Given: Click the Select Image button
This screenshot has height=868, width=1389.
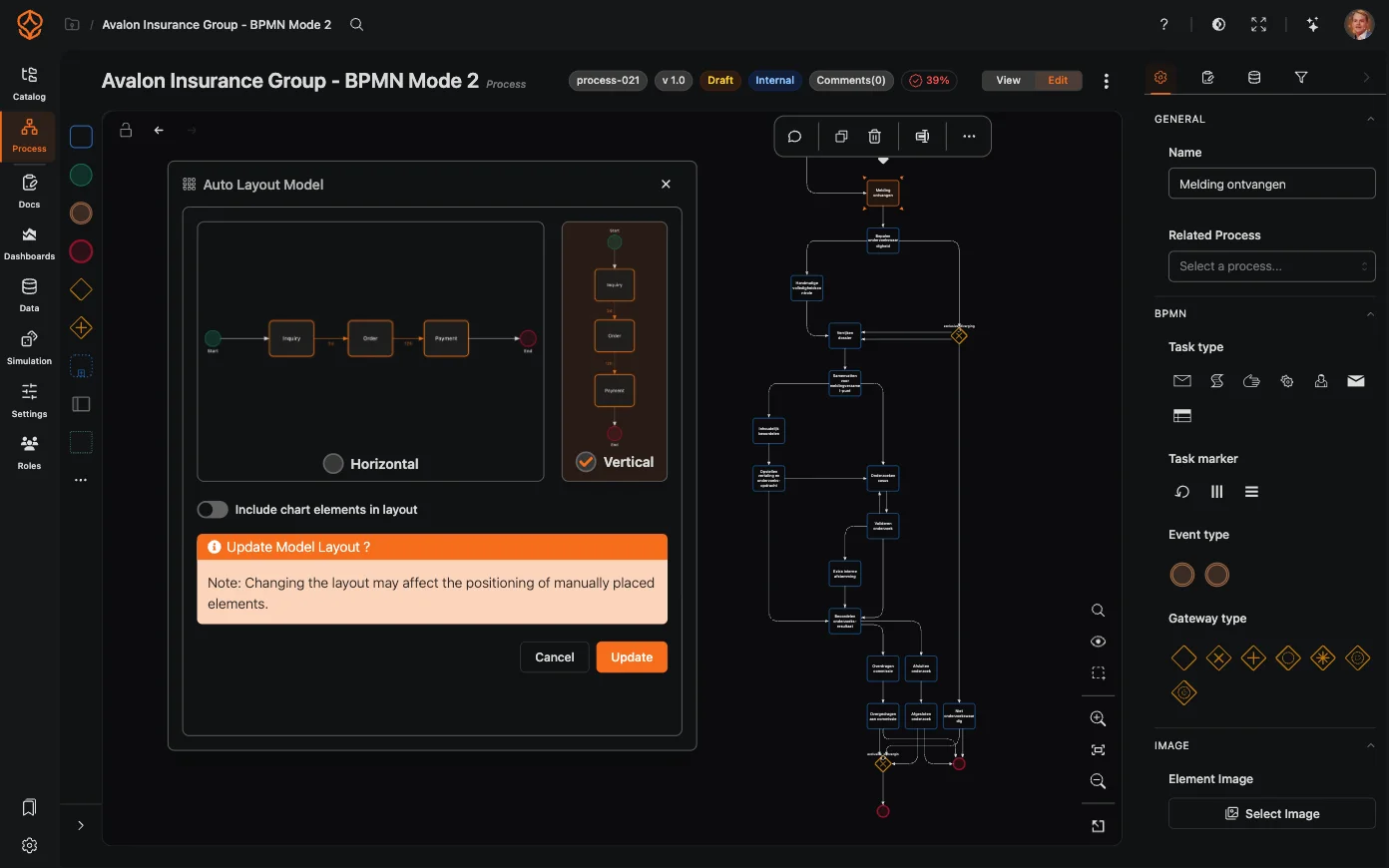Looking at the screenshot, I should click(x=1271, y=814).
